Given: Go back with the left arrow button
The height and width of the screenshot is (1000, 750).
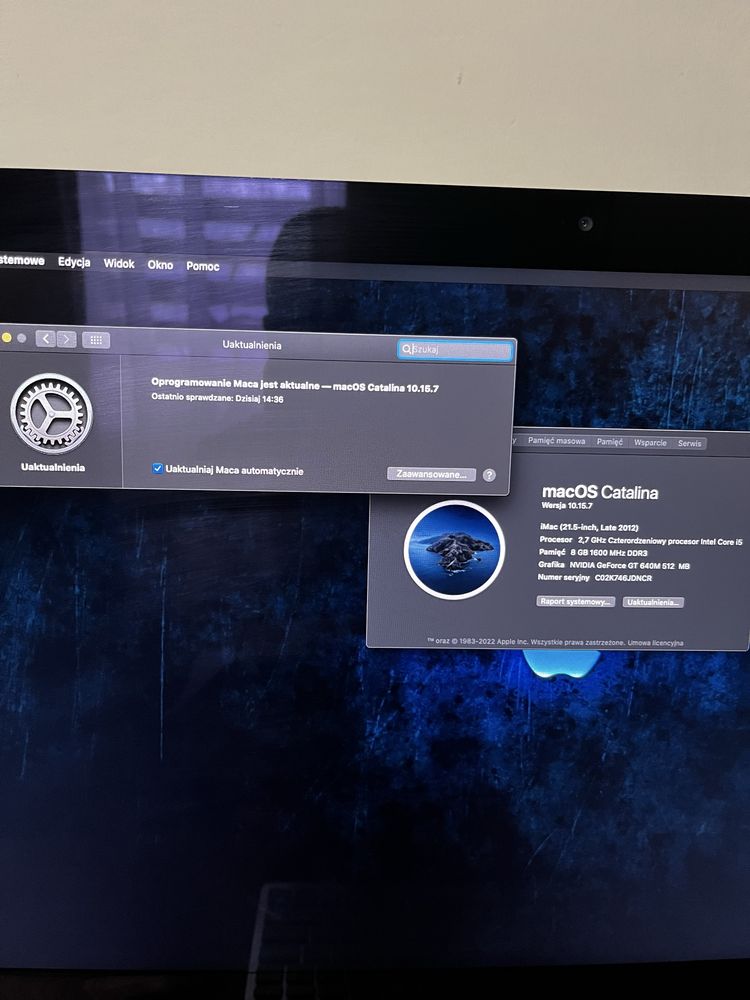Looking at the screenshot, I should click(45, 339).
